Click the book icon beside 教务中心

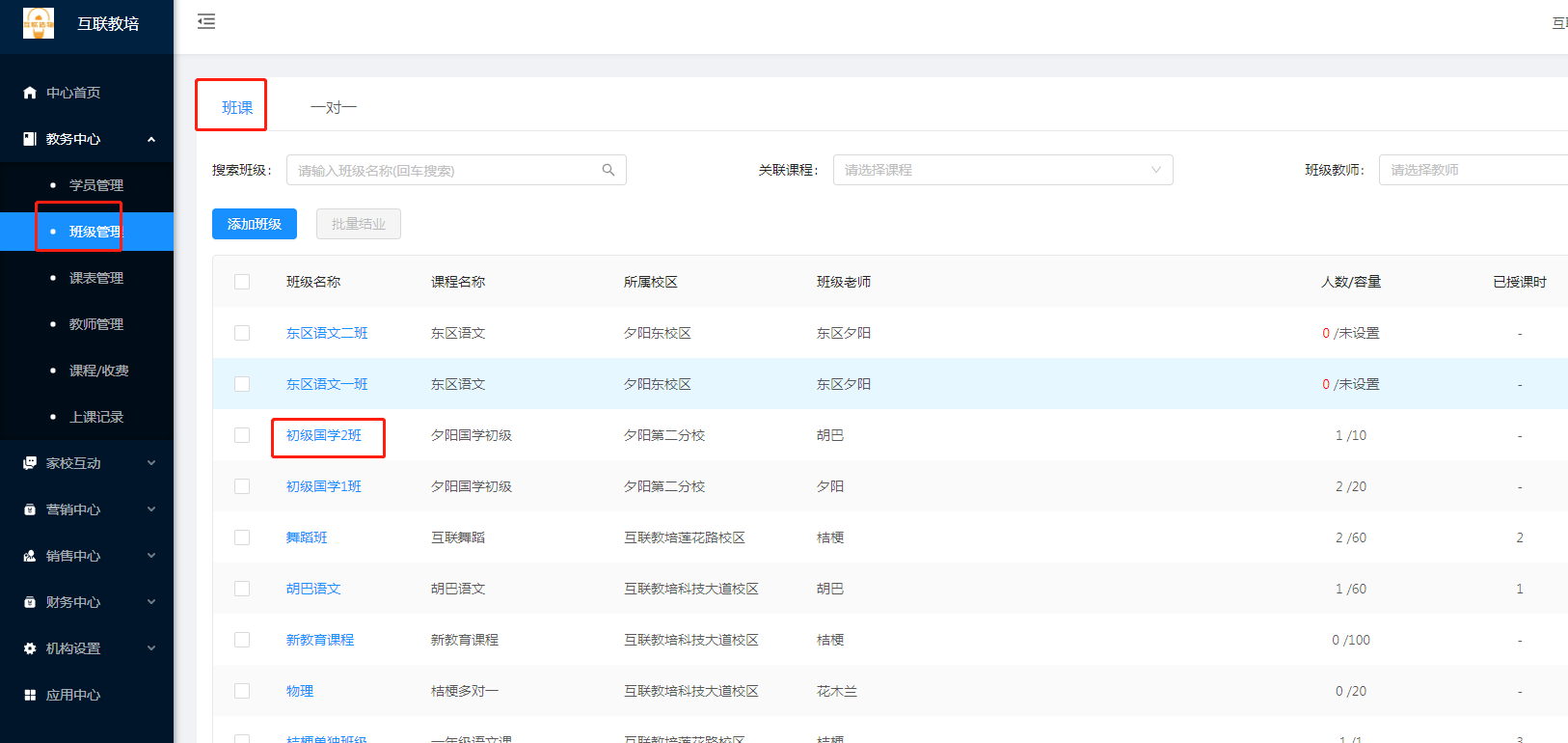click(x=30, y=139)
